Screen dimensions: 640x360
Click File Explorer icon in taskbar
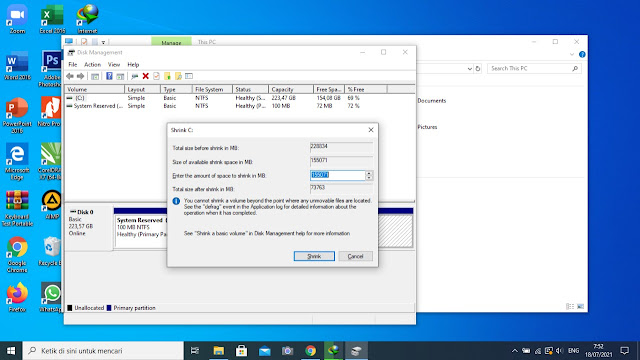tap(219, 351)
